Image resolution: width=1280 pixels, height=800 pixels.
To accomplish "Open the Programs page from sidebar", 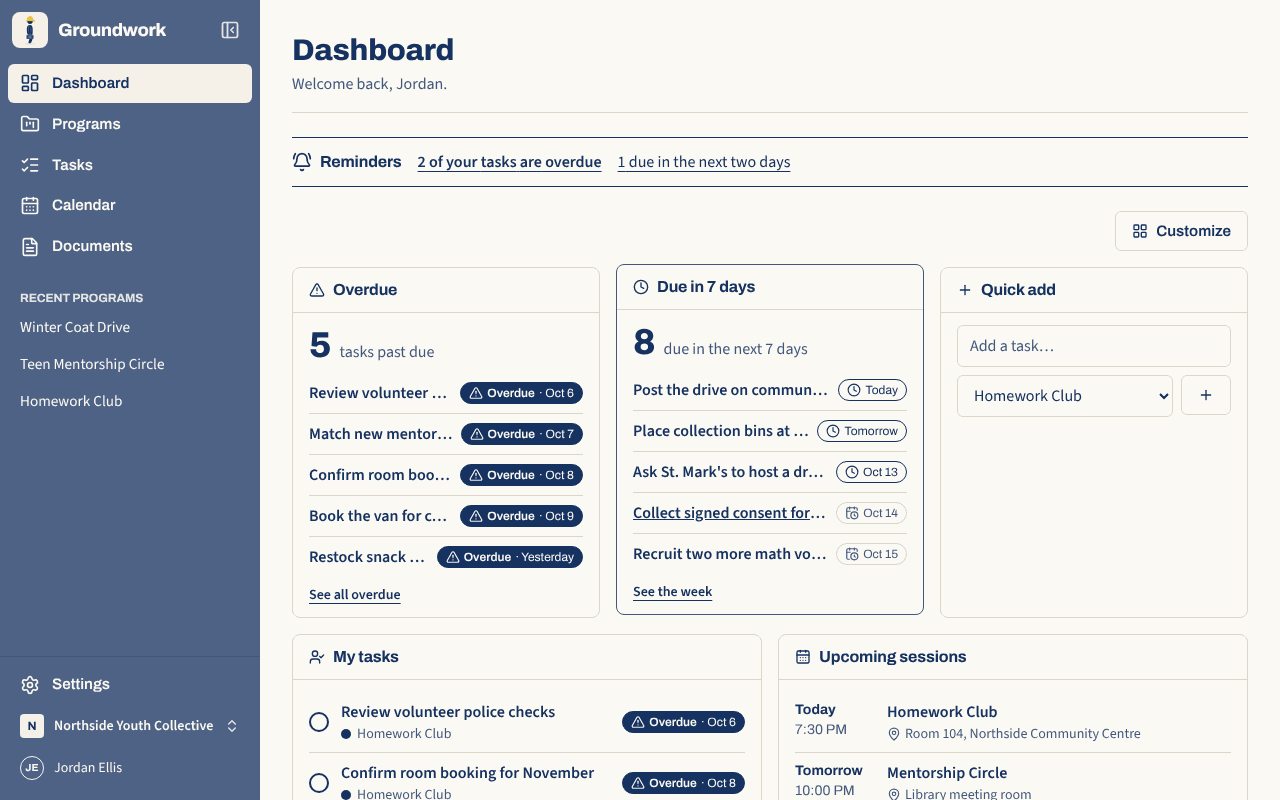I will coord(130,124).
